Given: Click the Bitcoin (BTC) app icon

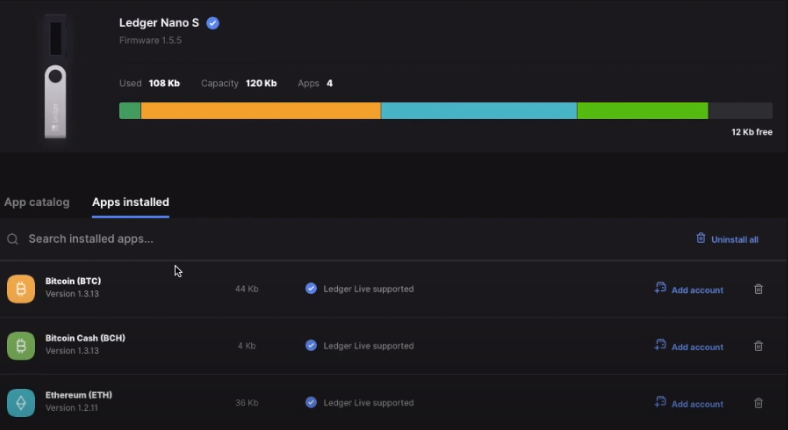Looking at the screenshot, I should point(21,289).
